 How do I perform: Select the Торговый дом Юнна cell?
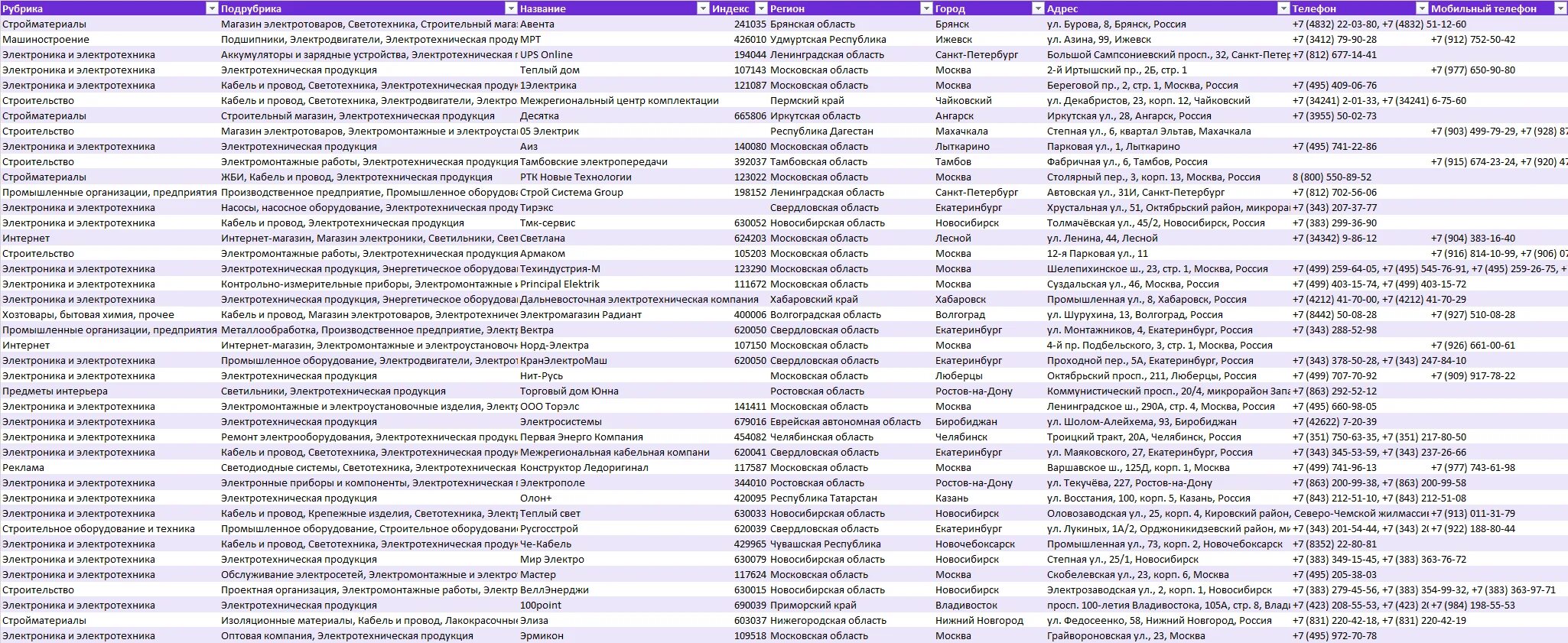point(613,391)
